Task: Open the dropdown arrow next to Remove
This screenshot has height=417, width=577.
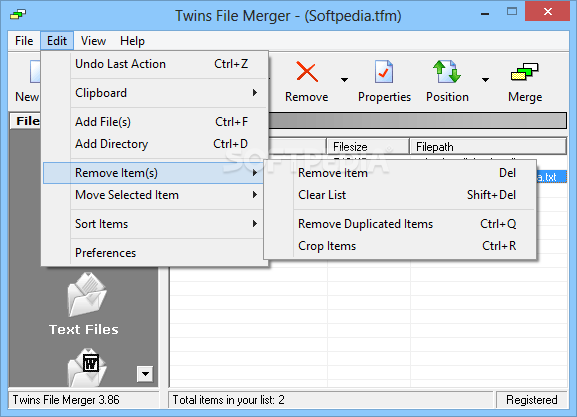Action: (344, 79)
